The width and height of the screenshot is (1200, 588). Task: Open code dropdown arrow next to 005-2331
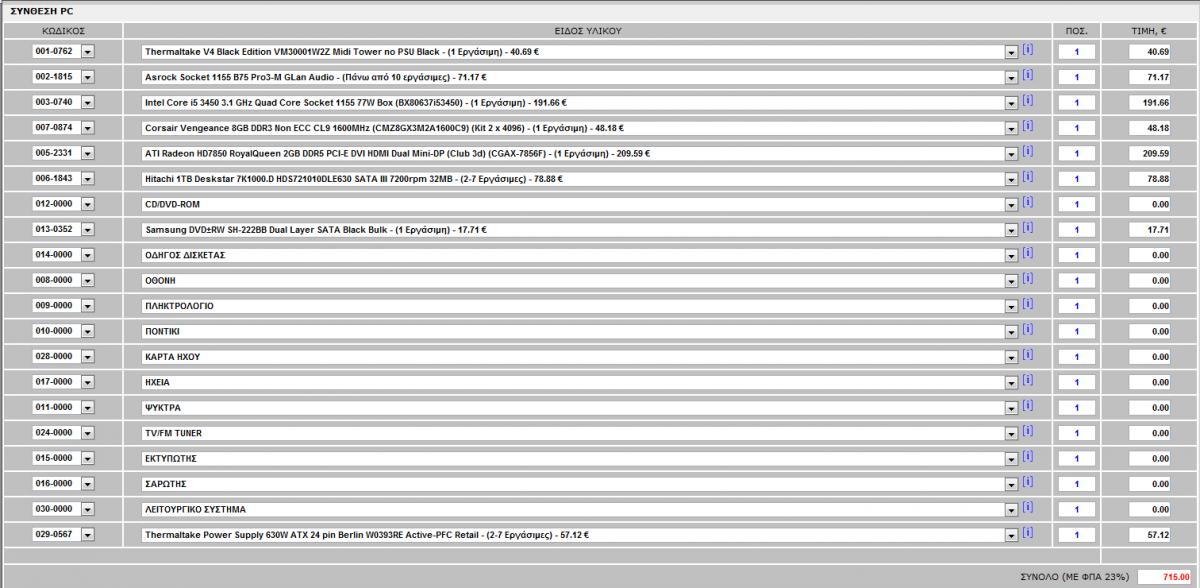(x=87, y=153)
